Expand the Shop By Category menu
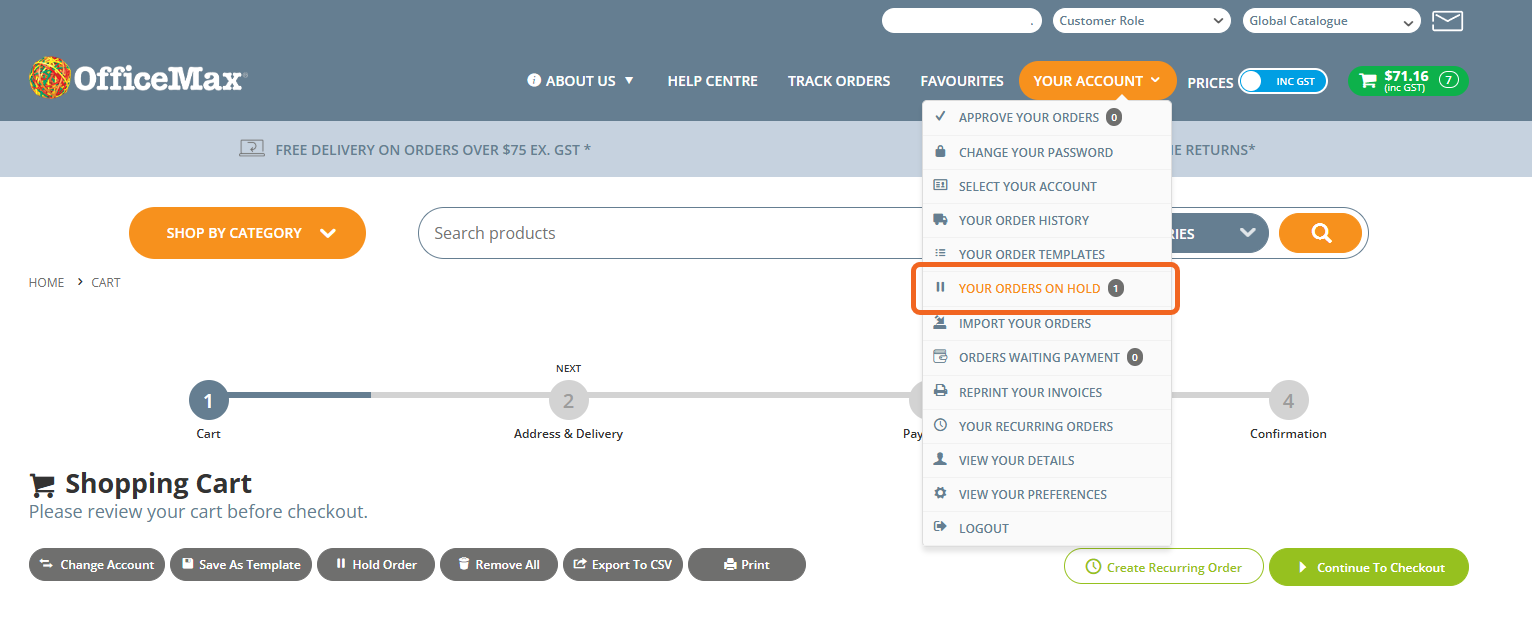This screenshot has width=1532, height=630. 246,232
